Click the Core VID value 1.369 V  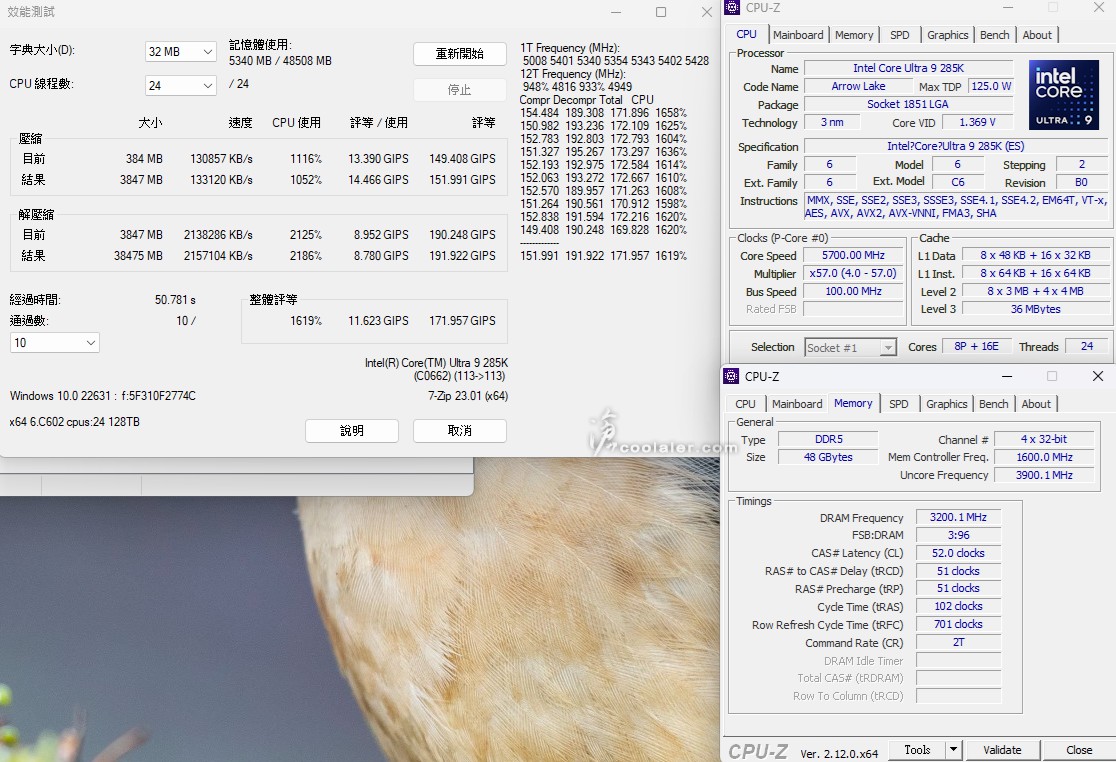(x=977, y=122)
